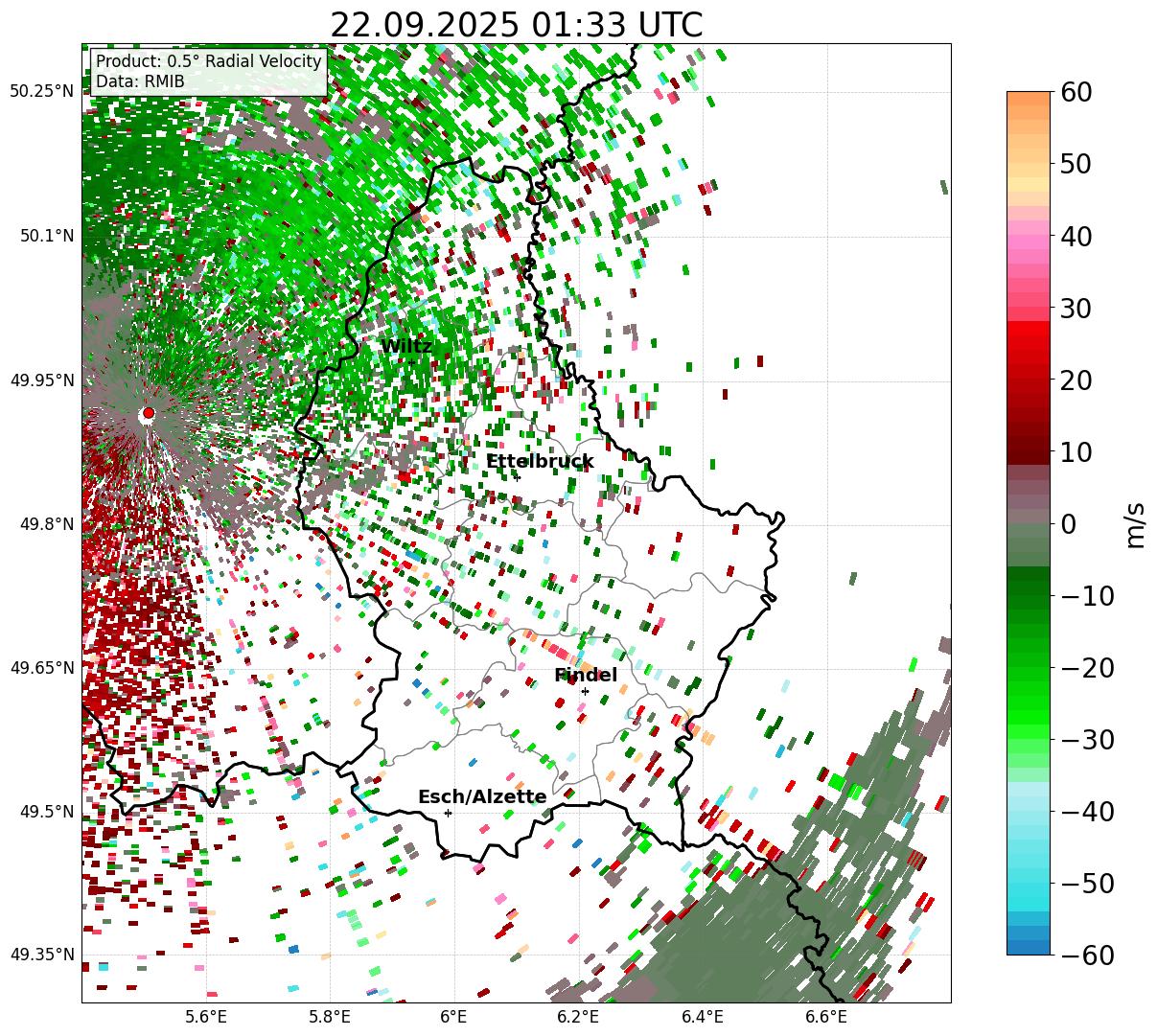Click the colorbar −60 tick value
Viewport: 1157px width, 1036px height.
(x=1086, y=955)
